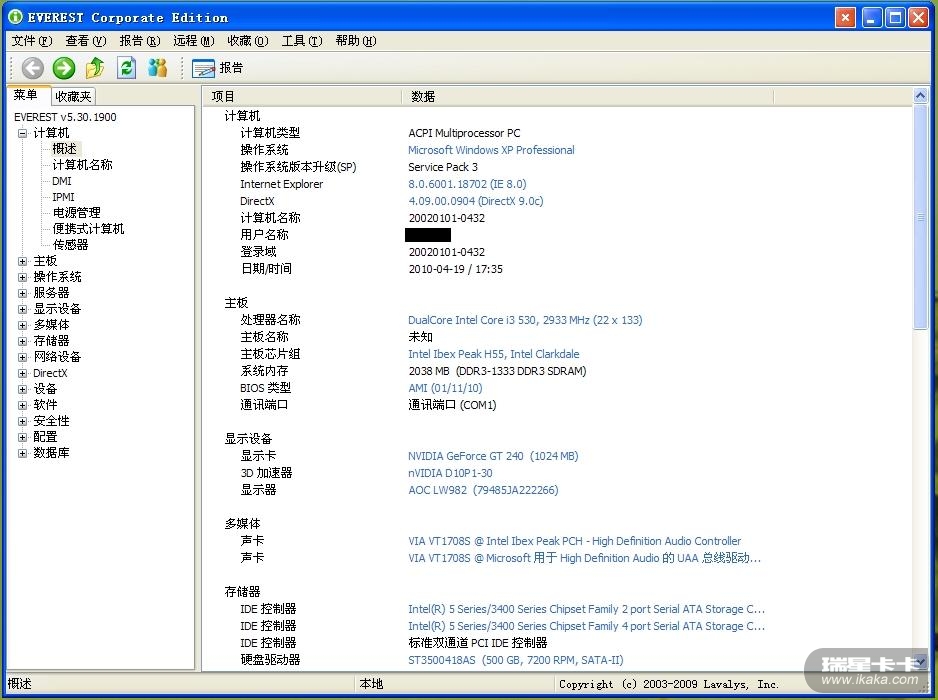Expand the 安全性 tree node
This screenshot has width=938, height=700.
[22, 421]
